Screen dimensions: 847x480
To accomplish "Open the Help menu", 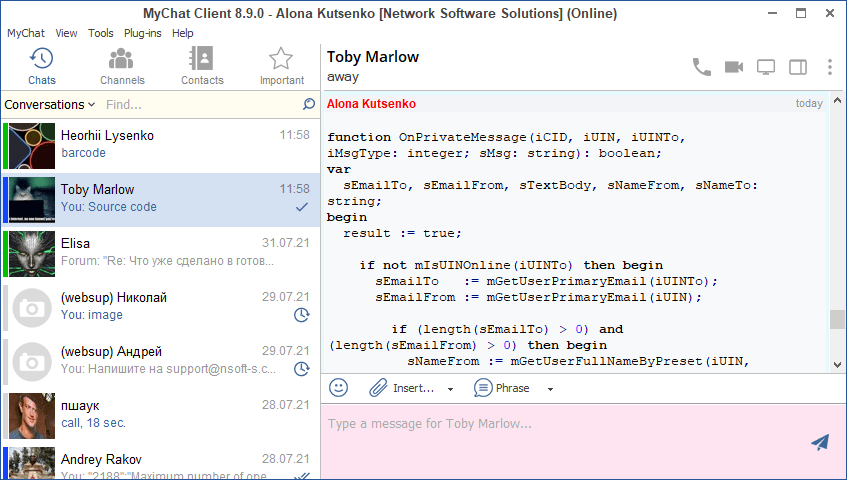I will (x=183, y=33).
